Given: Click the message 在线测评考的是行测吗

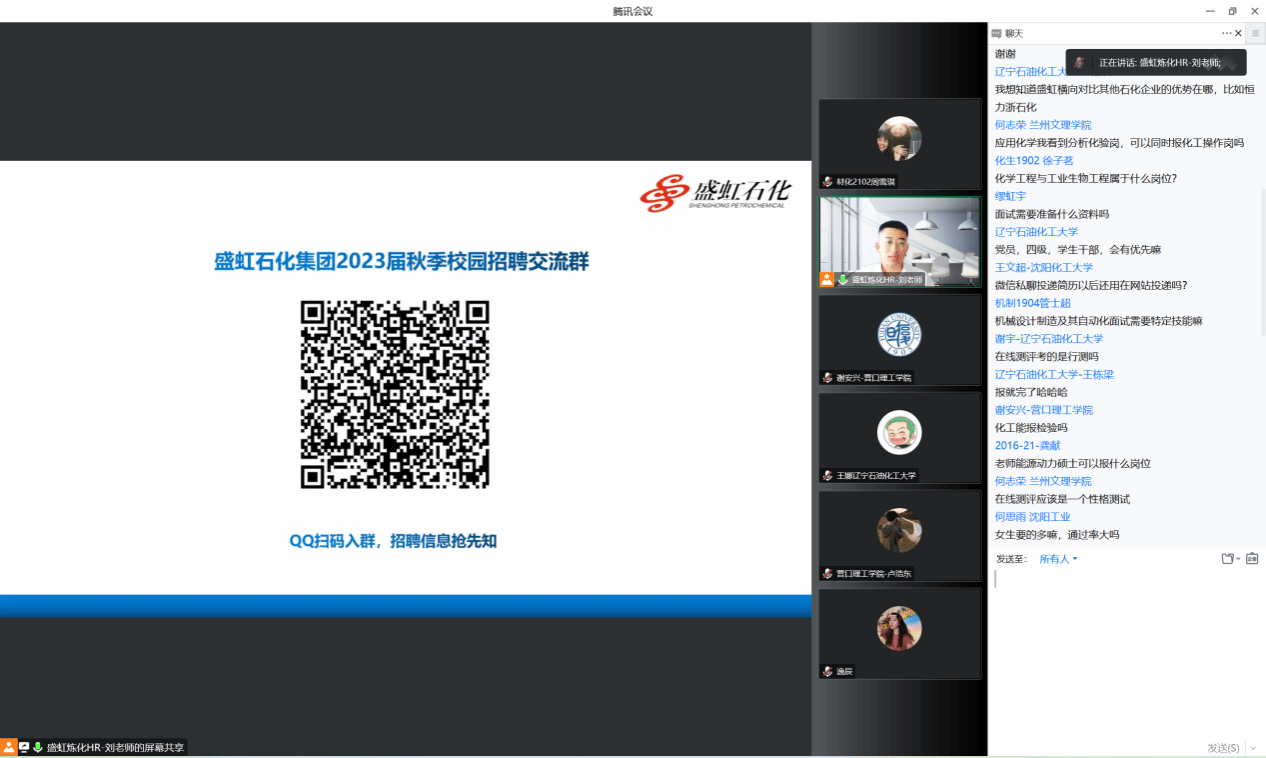Looking at the screenshot, I should click(1047, 356).
